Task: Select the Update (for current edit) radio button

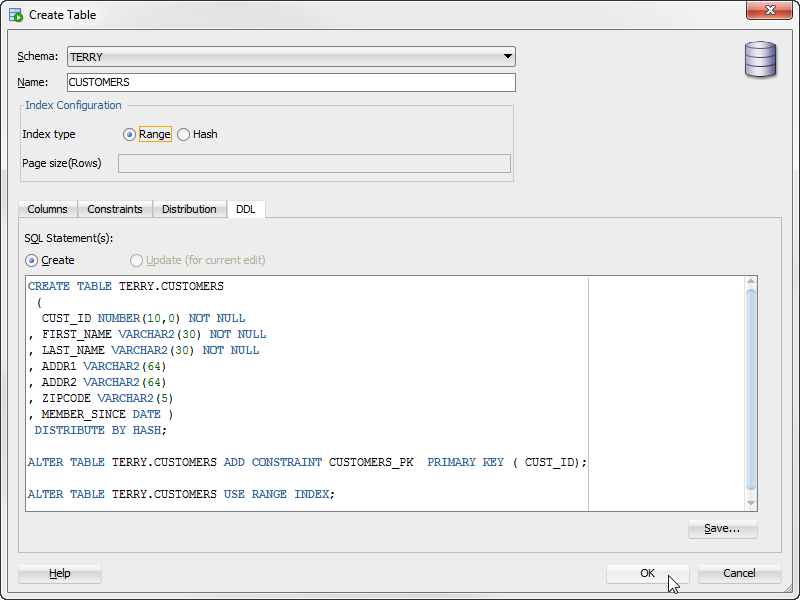Action: (136, 261)
